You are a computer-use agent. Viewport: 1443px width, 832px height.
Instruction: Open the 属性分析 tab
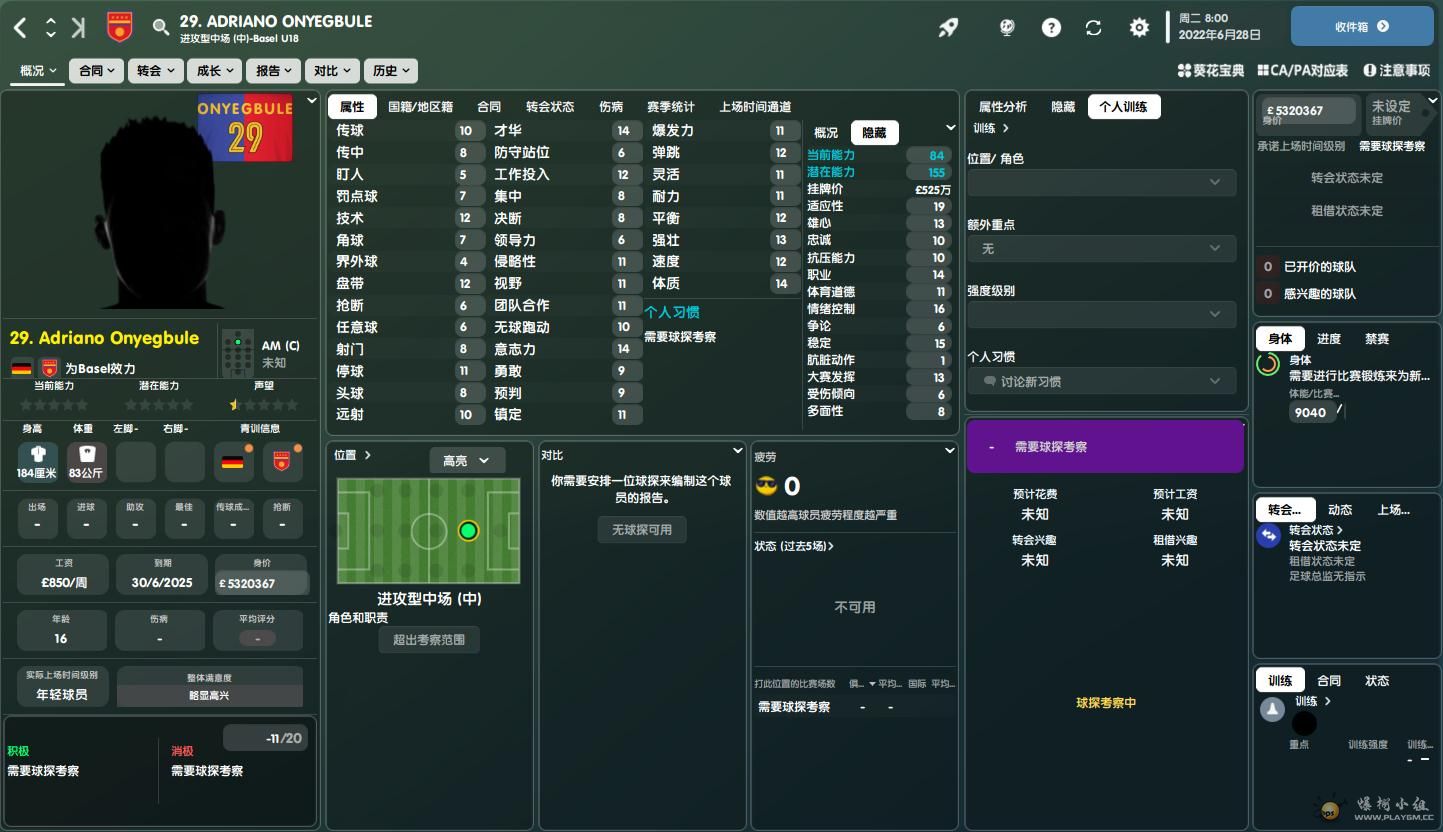[1002, 107]
